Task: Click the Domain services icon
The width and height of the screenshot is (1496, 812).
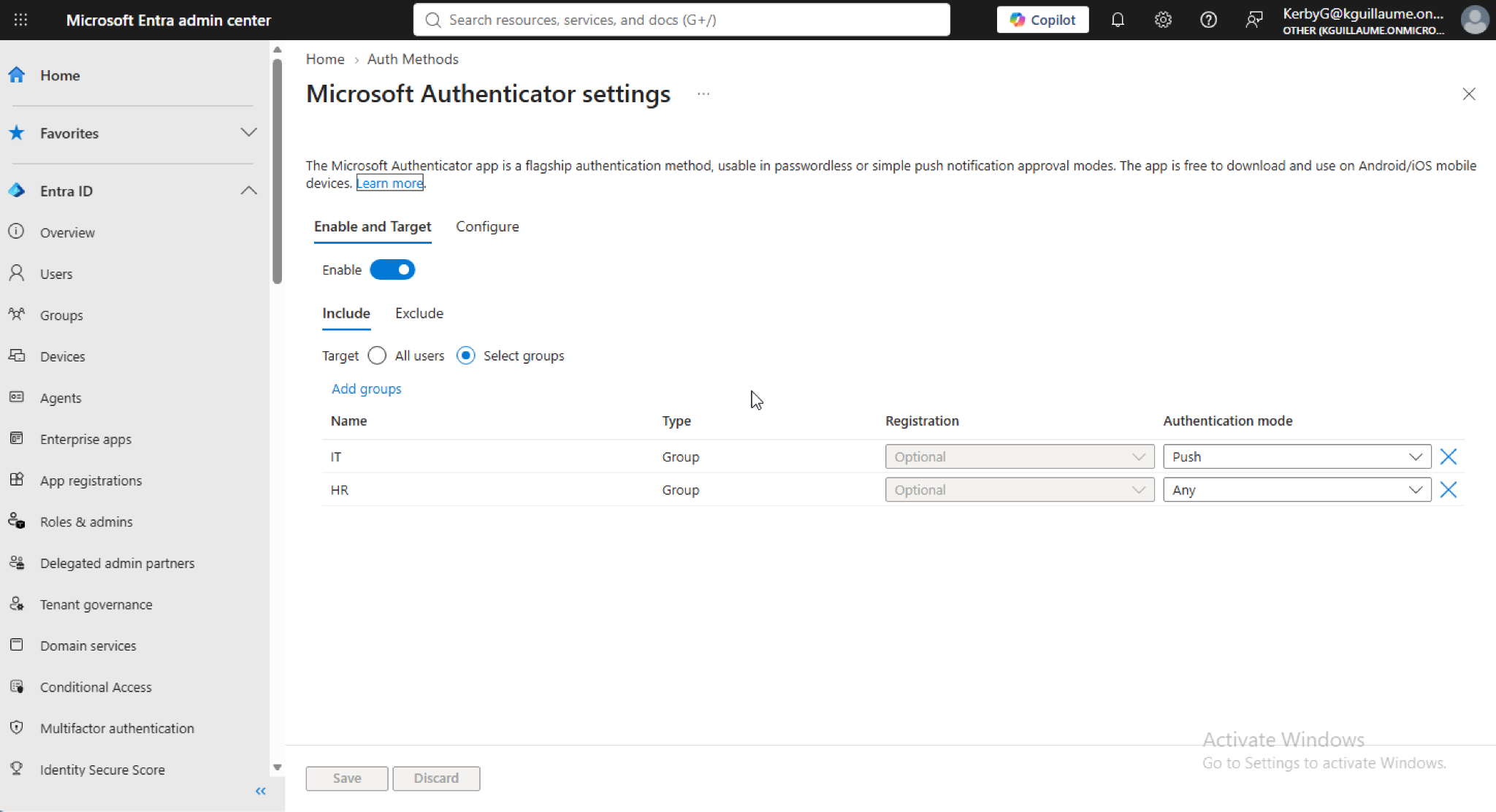Action: pos(17,645)
